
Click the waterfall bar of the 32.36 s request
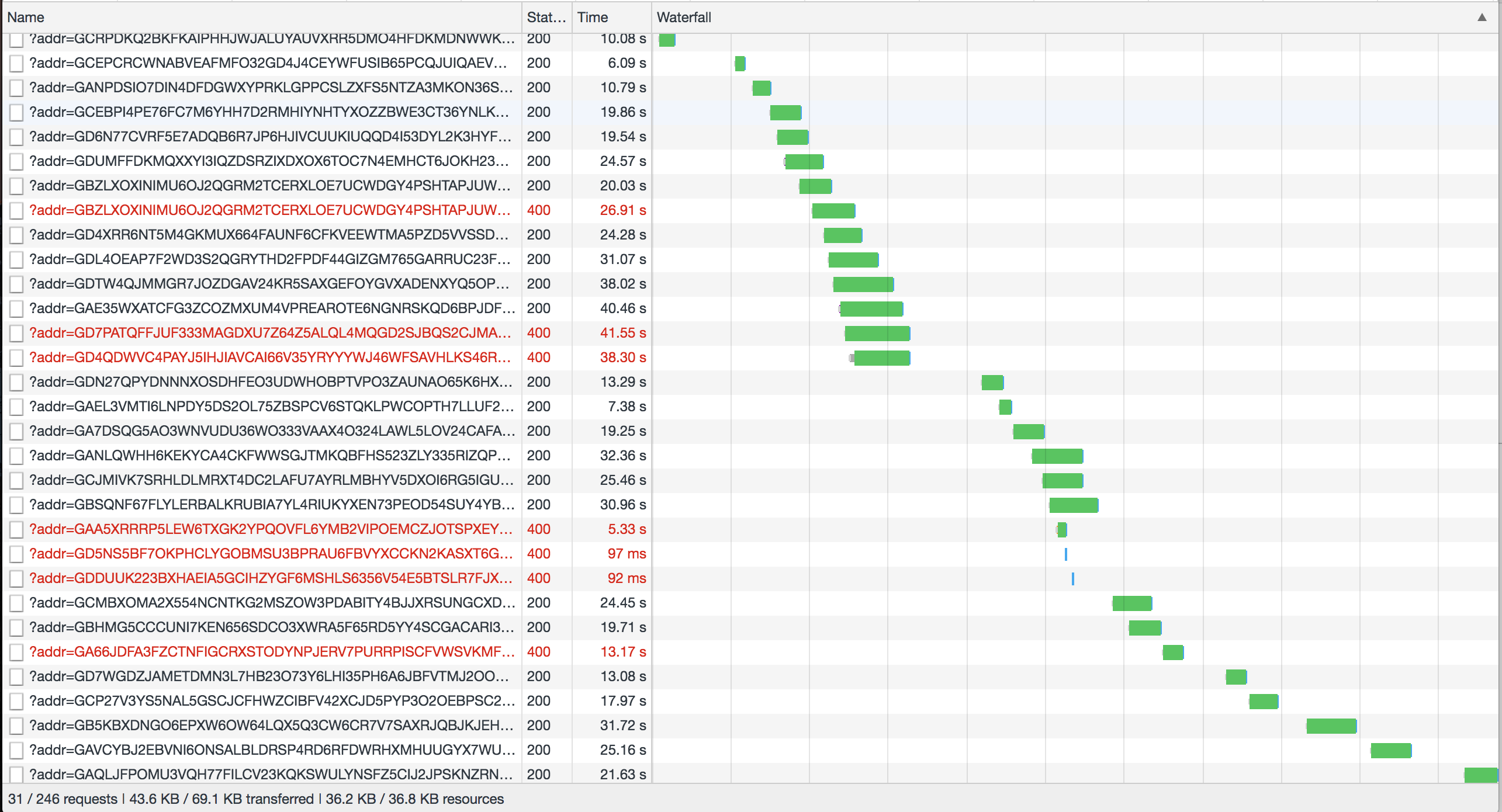click(x=1057, y=456)
